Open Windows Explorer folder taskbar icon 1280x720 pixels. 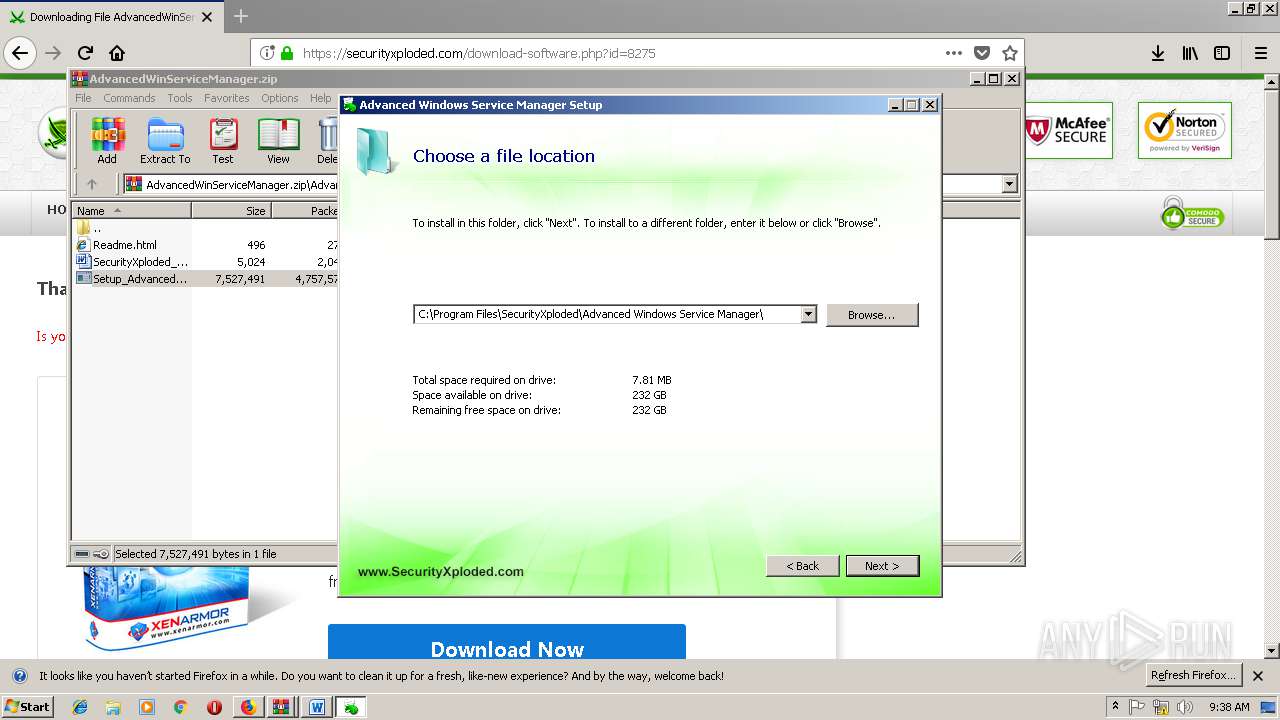[x=113, y=707]
